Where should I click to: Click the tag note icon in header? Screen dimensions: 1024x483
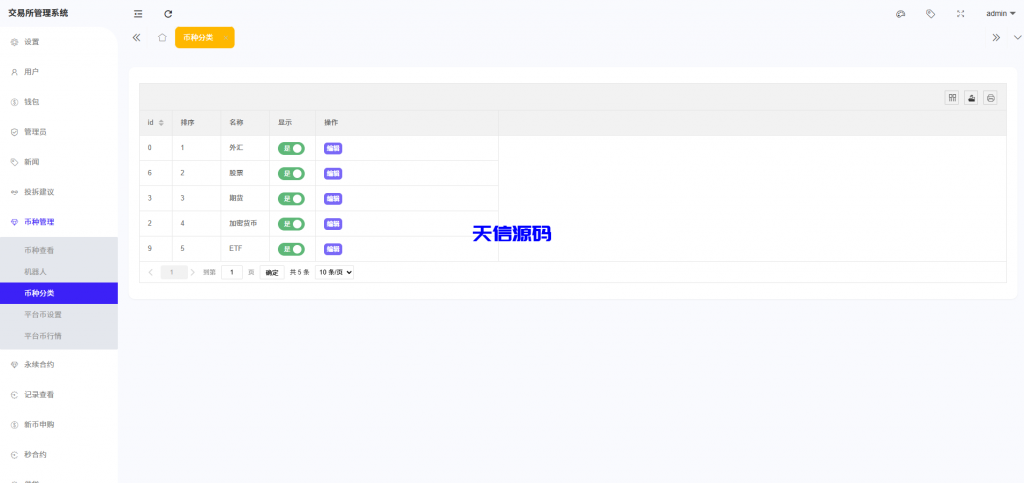coord(931,14)
